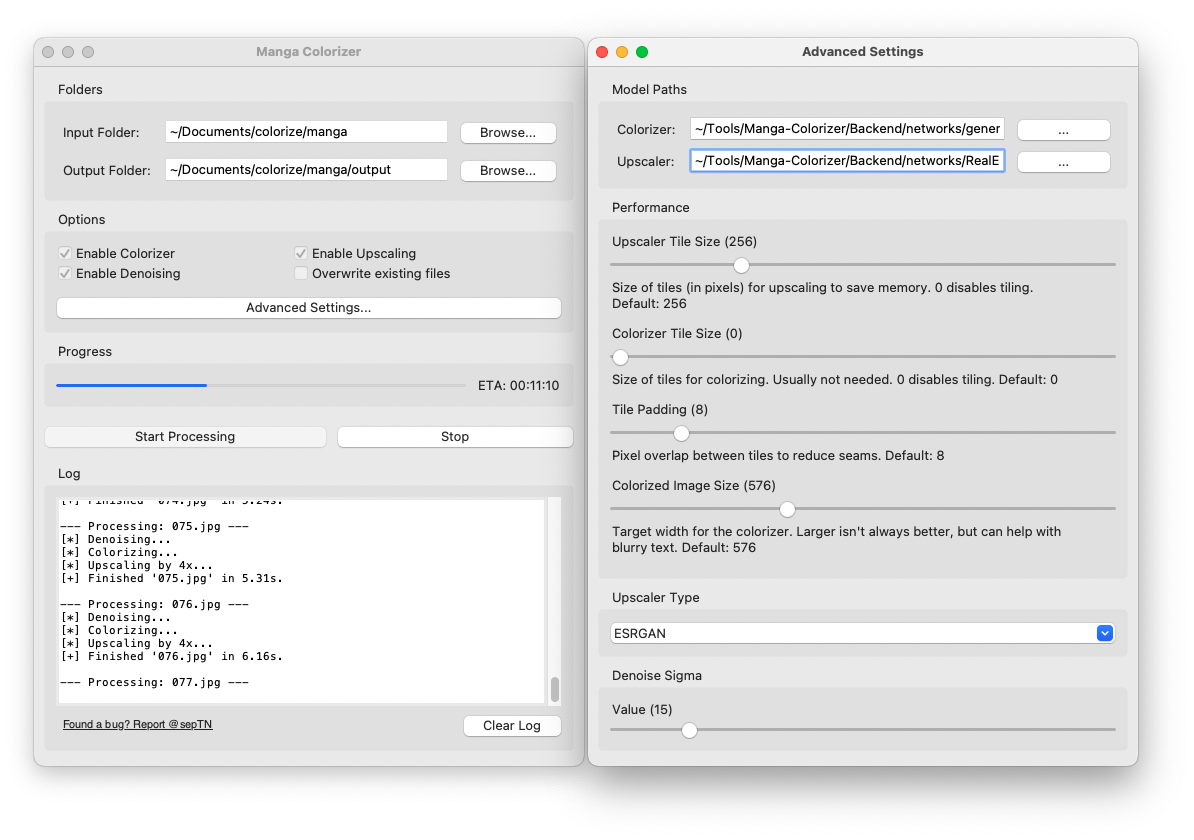Stop the current processing job
This screenshot has height=840, width=1194.
point(455,437)
